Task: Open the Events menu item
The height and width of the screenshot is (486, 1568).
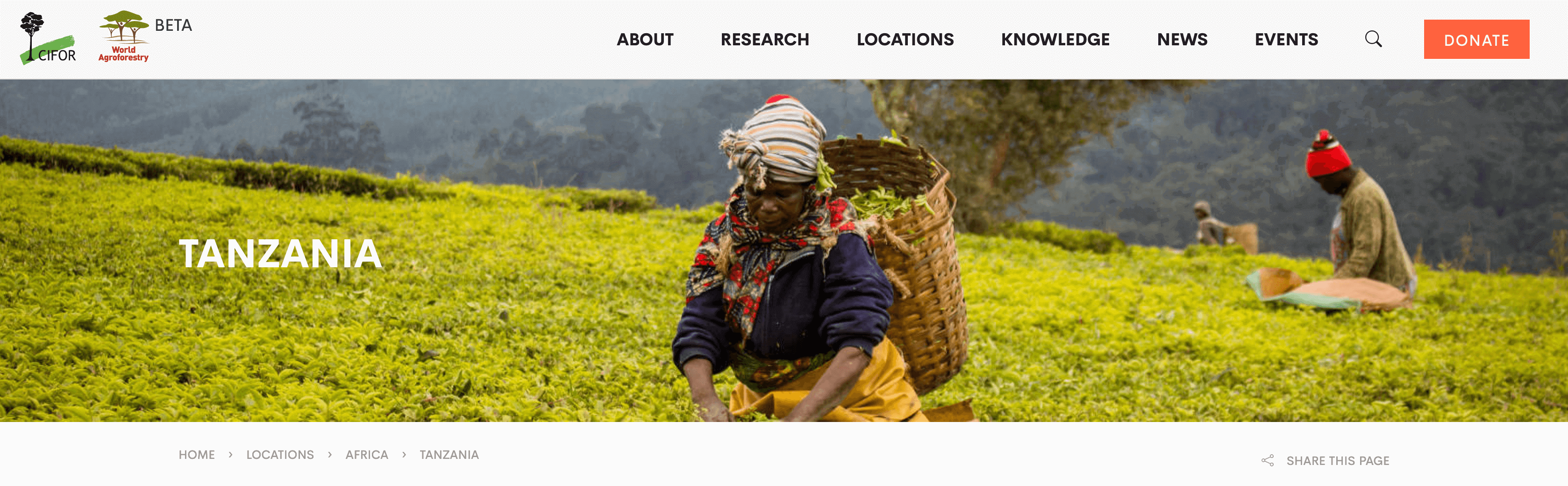Action: pyautogui.click(x=1286, y=40)
